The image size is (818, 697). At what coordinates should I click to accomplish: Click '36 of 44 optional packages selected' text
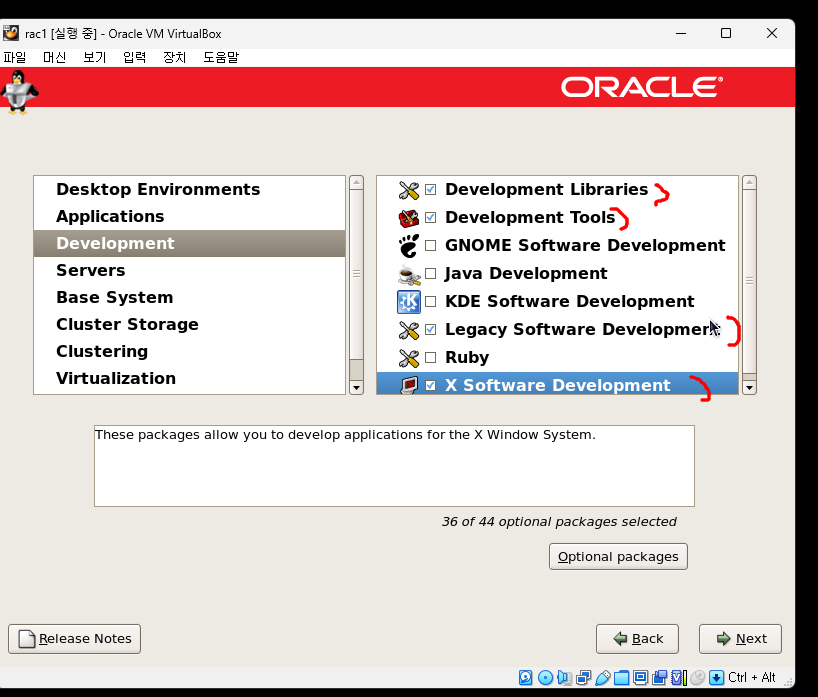click(559, 522)
